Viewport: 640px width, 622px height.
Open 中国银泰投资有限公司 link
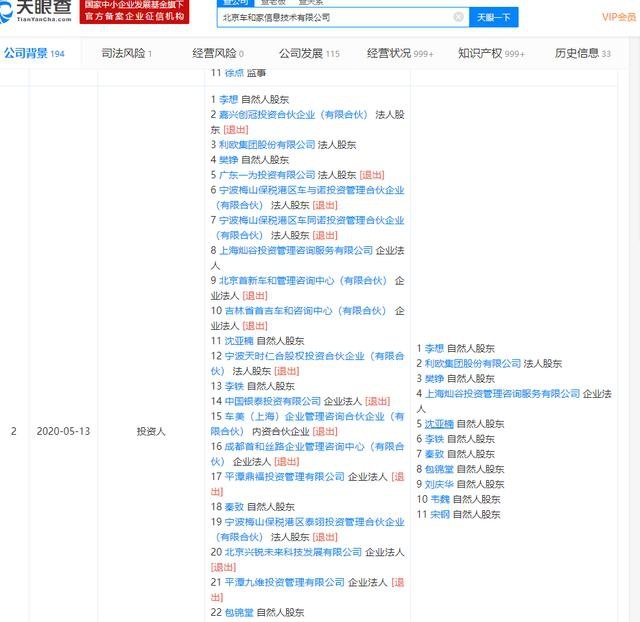click(273, 402)
